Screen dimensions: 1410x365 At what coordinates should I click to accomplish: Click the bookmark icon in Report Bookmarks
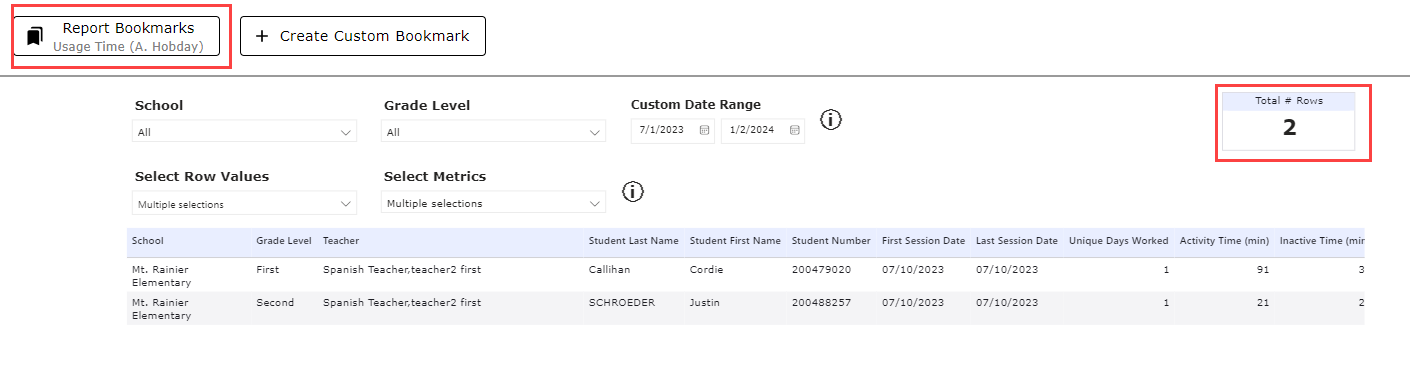pos(35,36)
